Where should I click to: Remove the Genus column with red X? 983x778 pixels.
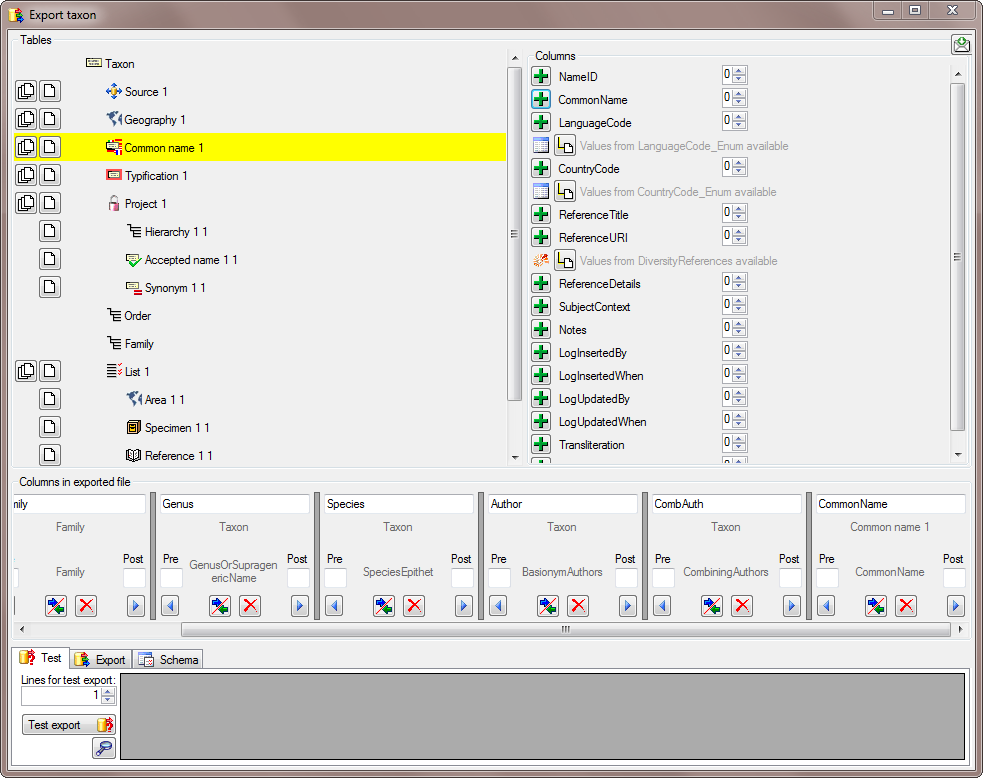click(x=250, y=605)
